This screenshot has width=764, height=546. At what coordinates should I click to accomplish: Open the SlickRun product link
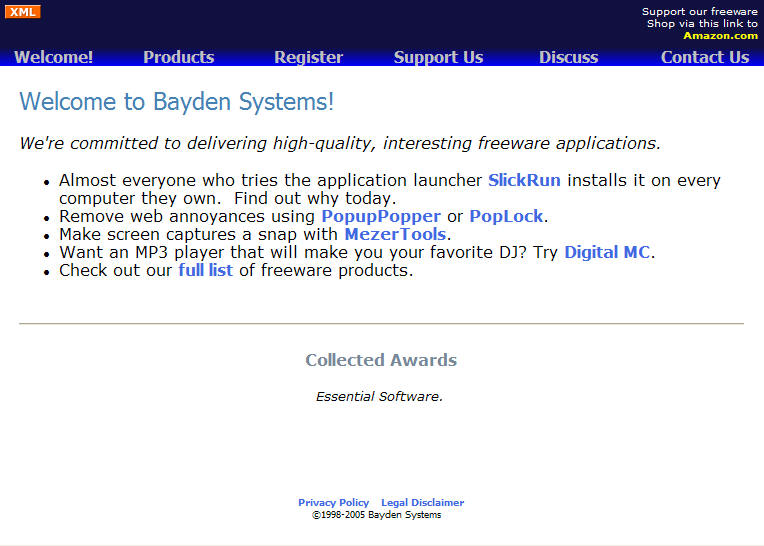[524, 180]
